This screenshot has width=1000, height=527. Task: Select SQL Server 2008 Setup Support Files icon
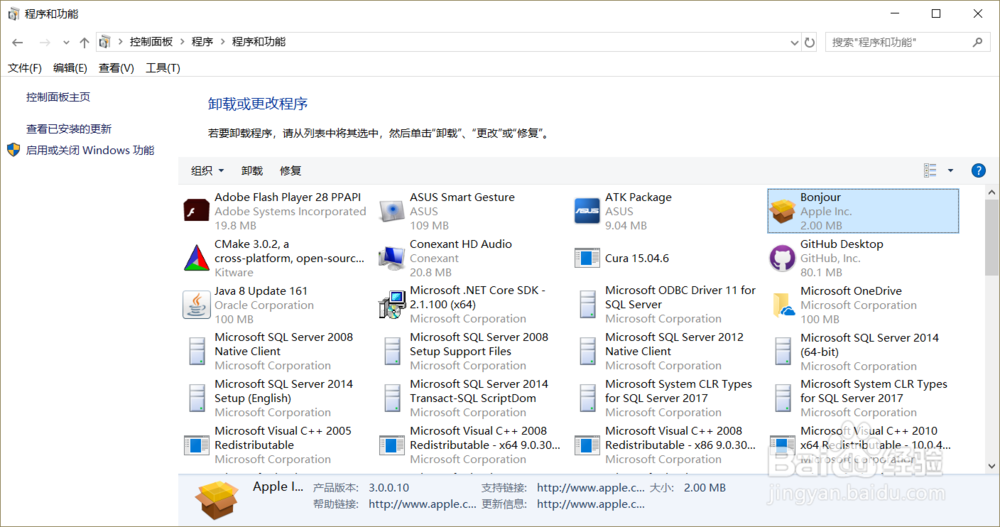[x=392, y=351]
